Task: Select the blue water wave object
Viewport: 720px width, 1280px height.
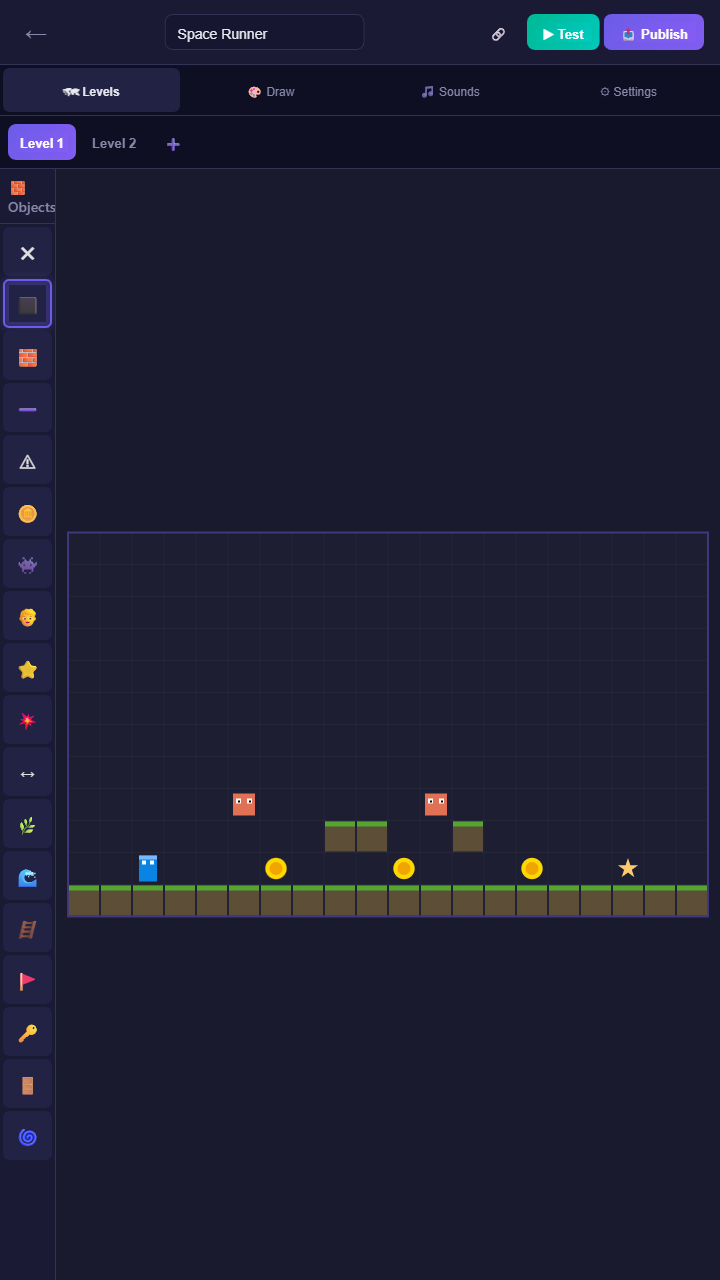Action: [27, 877]
